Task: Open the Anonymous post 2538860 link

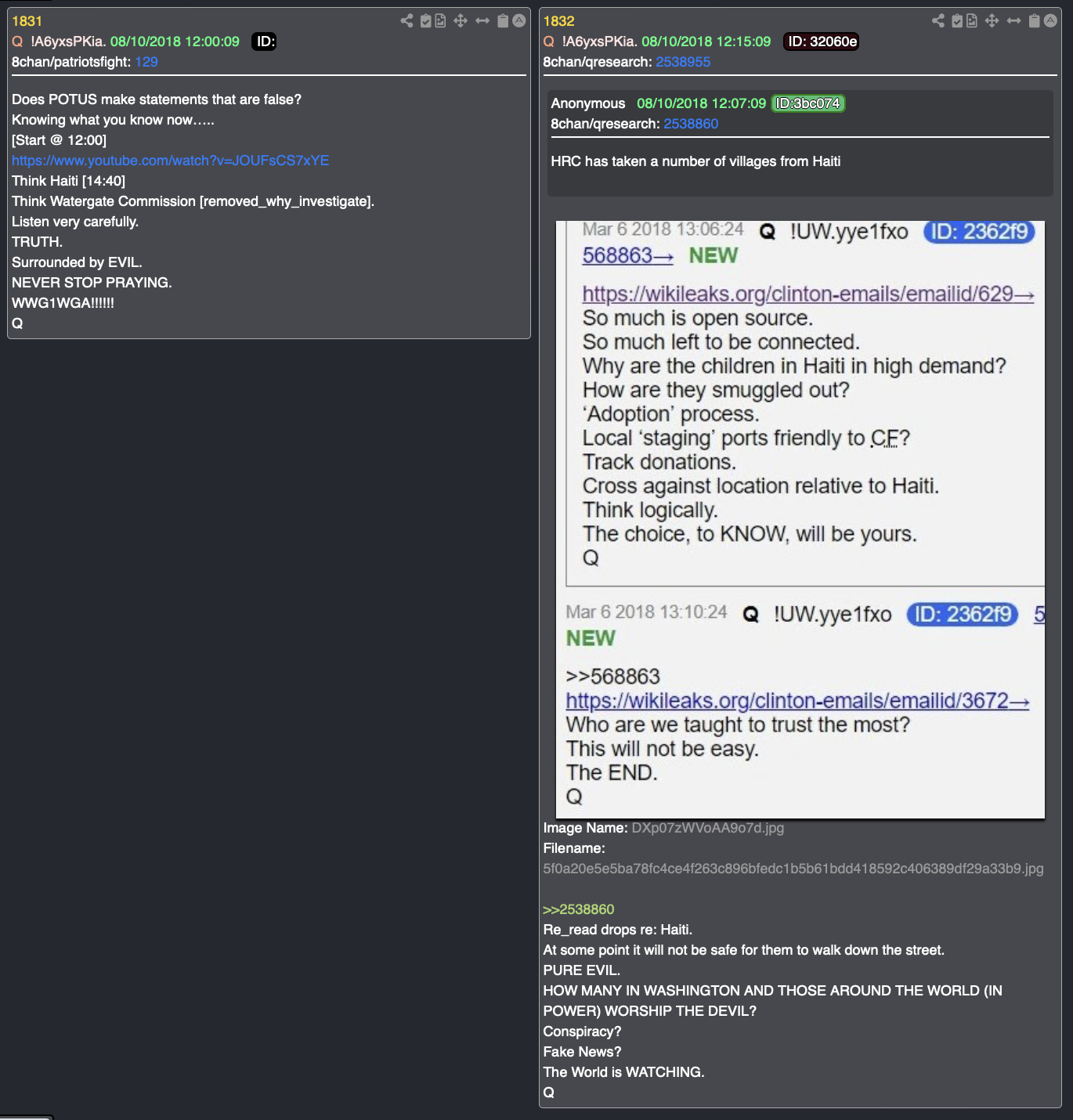Action: tap(691, 124)
